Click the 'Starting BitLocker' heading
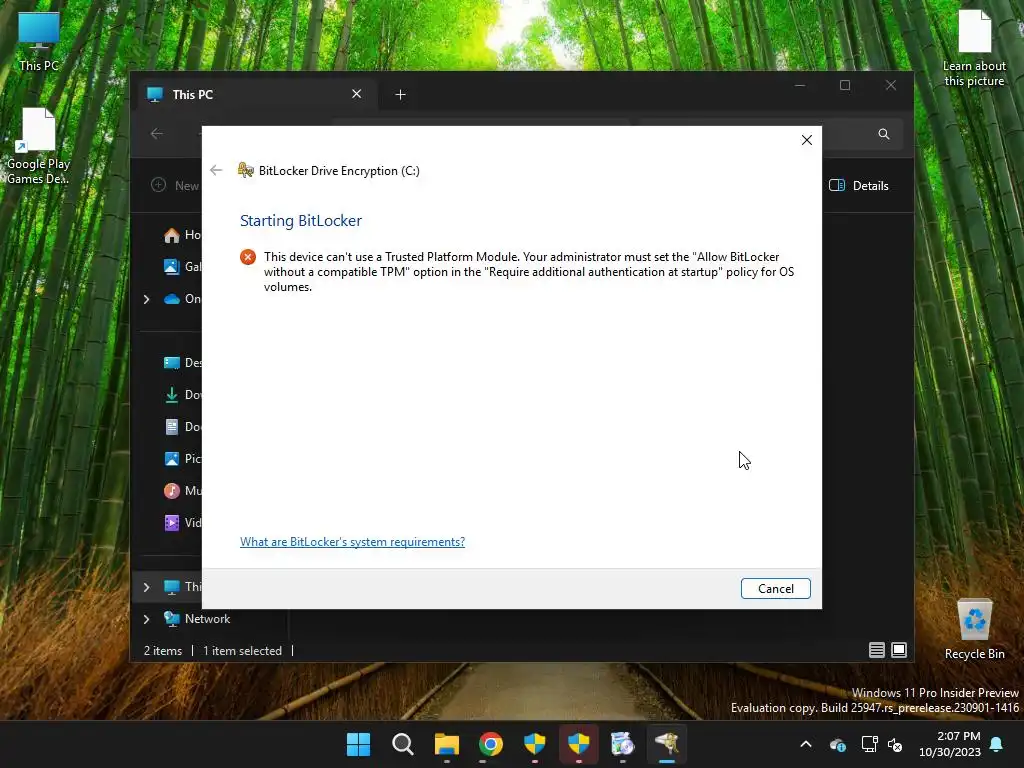Image resolution: width=1024 pixels, height=768 pixels. tap(301, 221)
